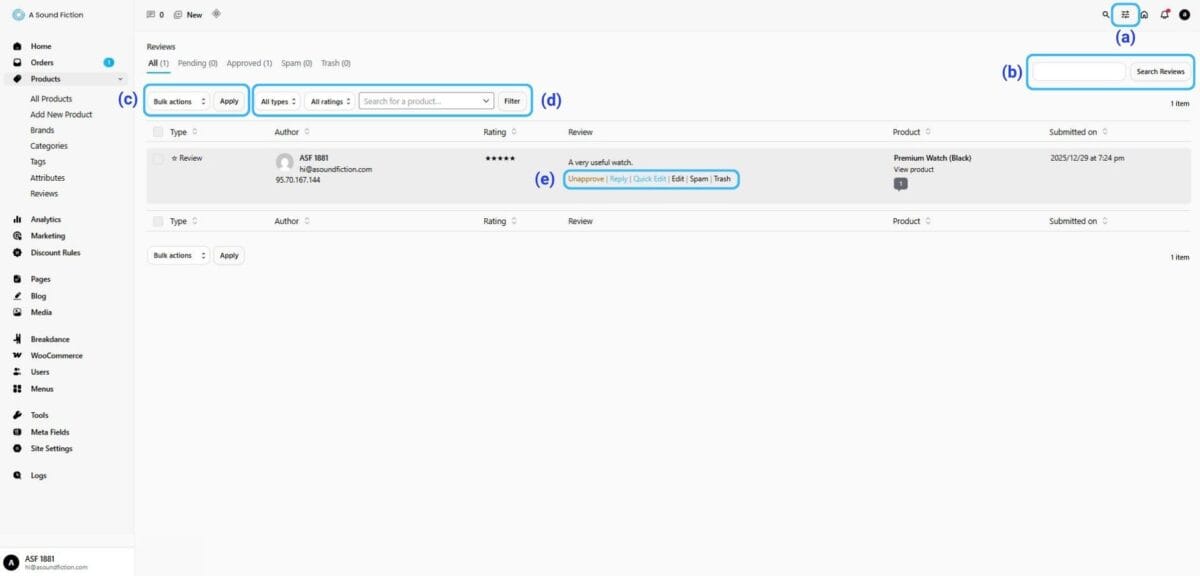The width and height of the screenshot is (1200, 576).
Task: Click the search magnifier icon in top bar
Action: 1105,15
